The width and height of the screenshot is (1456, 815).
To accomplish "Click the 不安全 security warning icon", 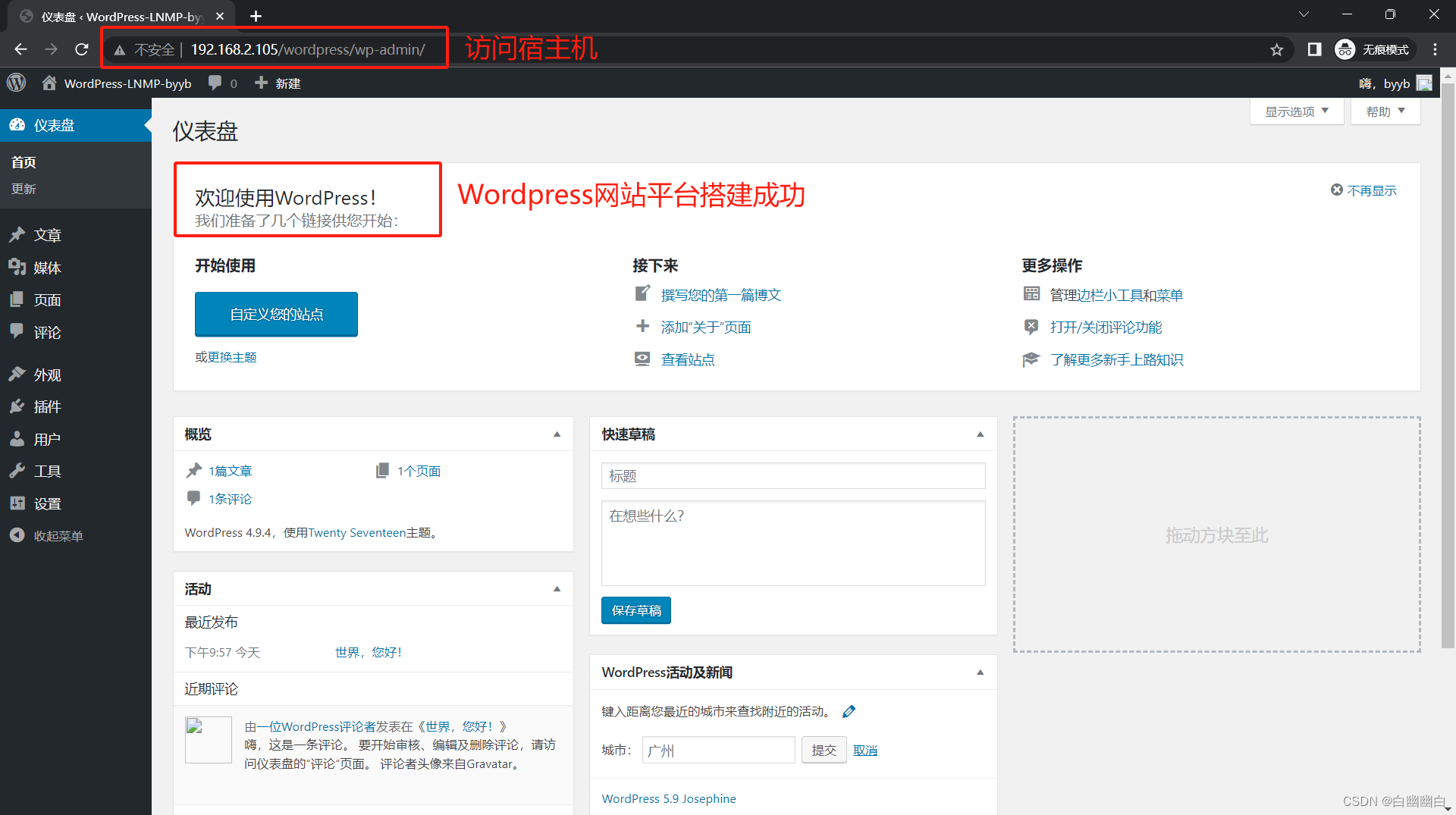I will 120,50.
